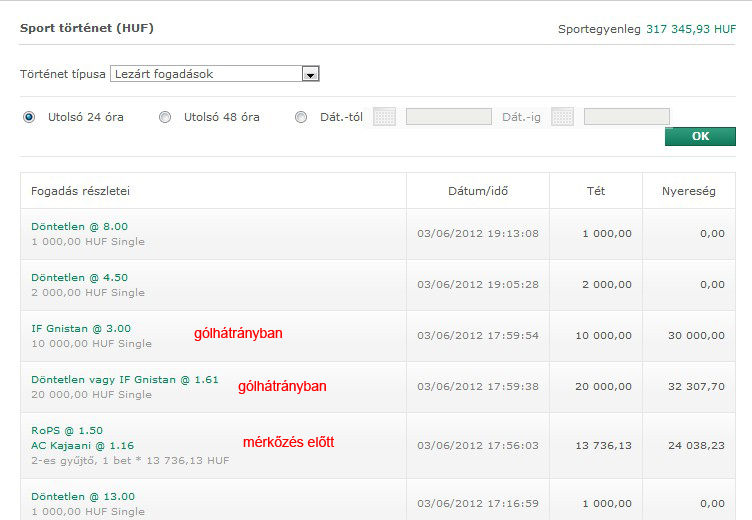Click the Nyereség column header
Image resolution: width=752 pixels, height=520 pixels.
(x=689, y=191)
